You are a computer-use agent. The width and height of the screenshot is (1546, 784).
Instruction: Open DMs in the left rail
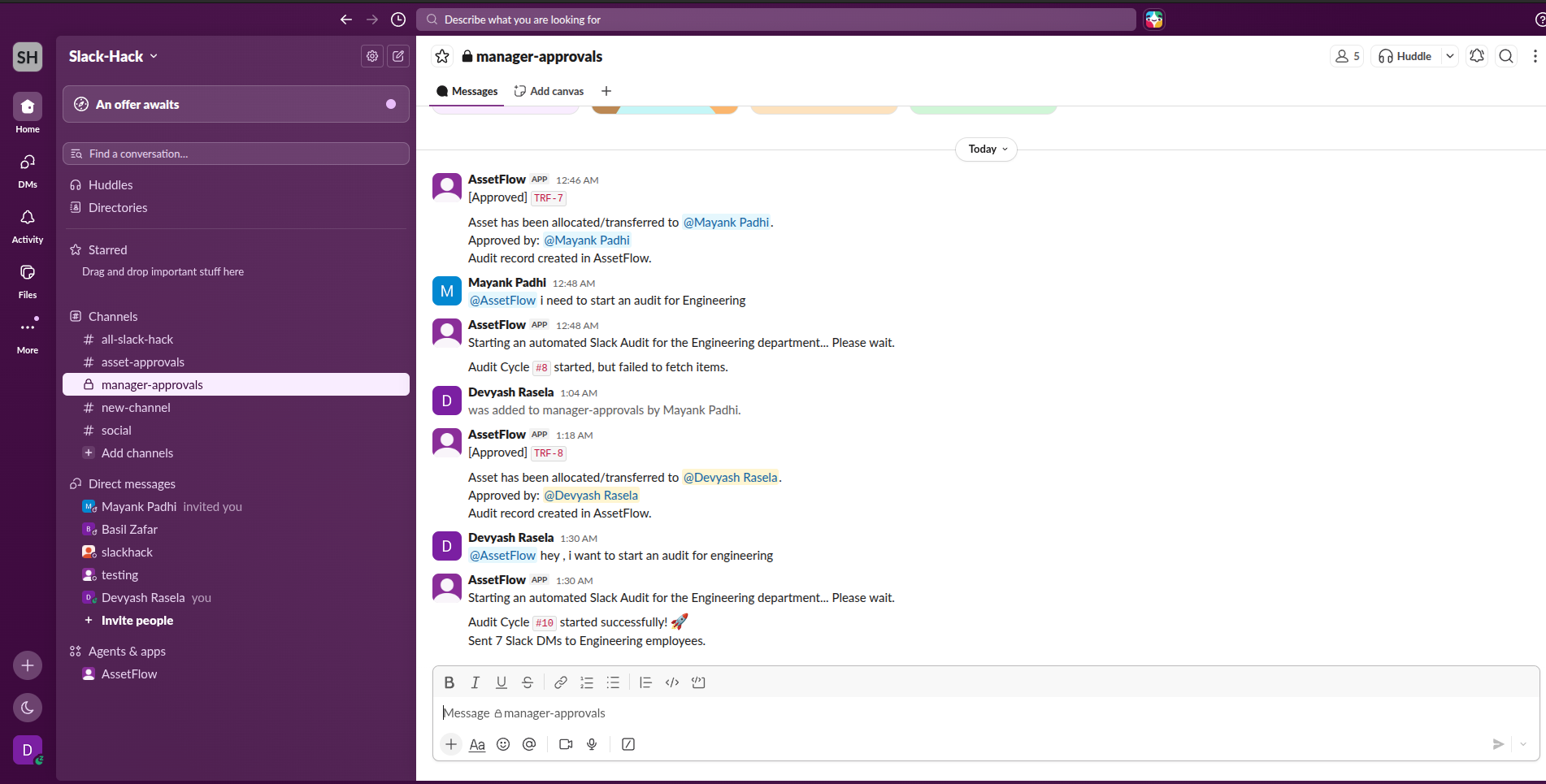(28, 169)
